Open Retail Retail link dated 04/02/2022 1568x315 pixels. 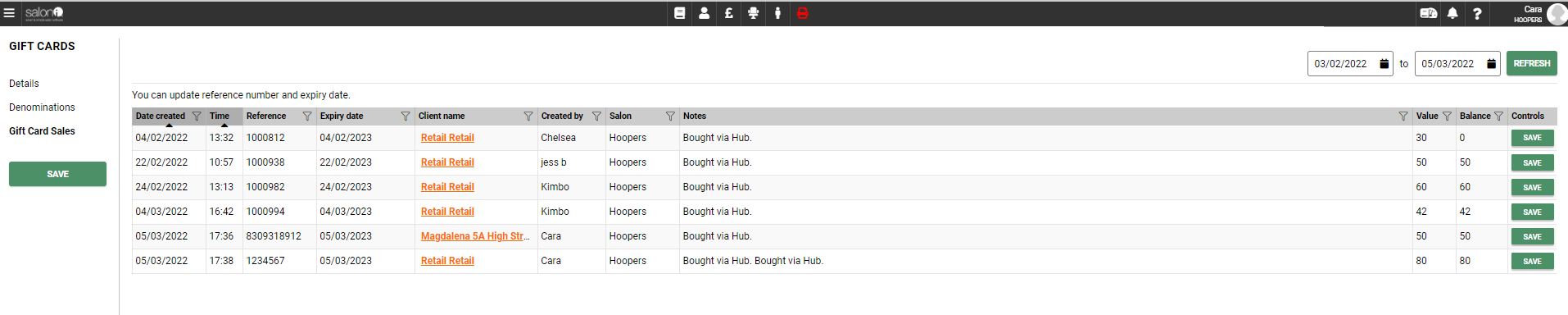447,138
